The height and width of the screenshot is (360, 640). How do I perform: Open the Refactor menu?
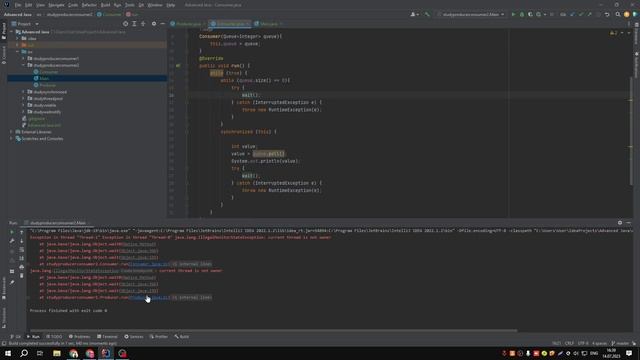pyautogui.click(x=89, y=5)
